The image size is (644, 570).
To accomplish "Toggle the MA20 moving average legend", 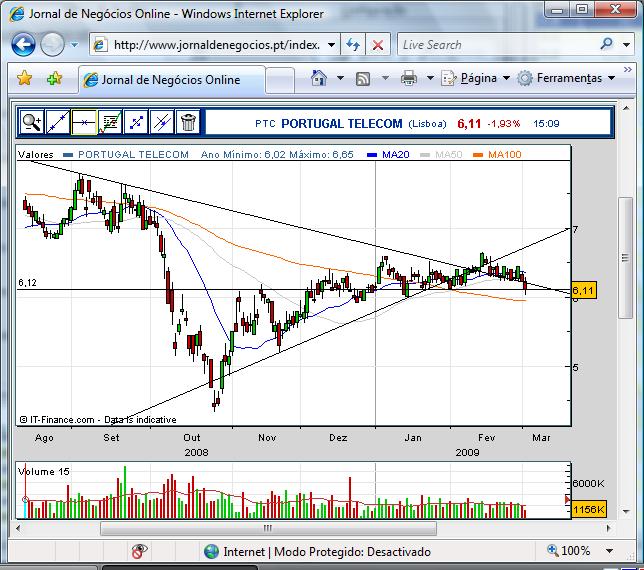I will tap(388, 155).
